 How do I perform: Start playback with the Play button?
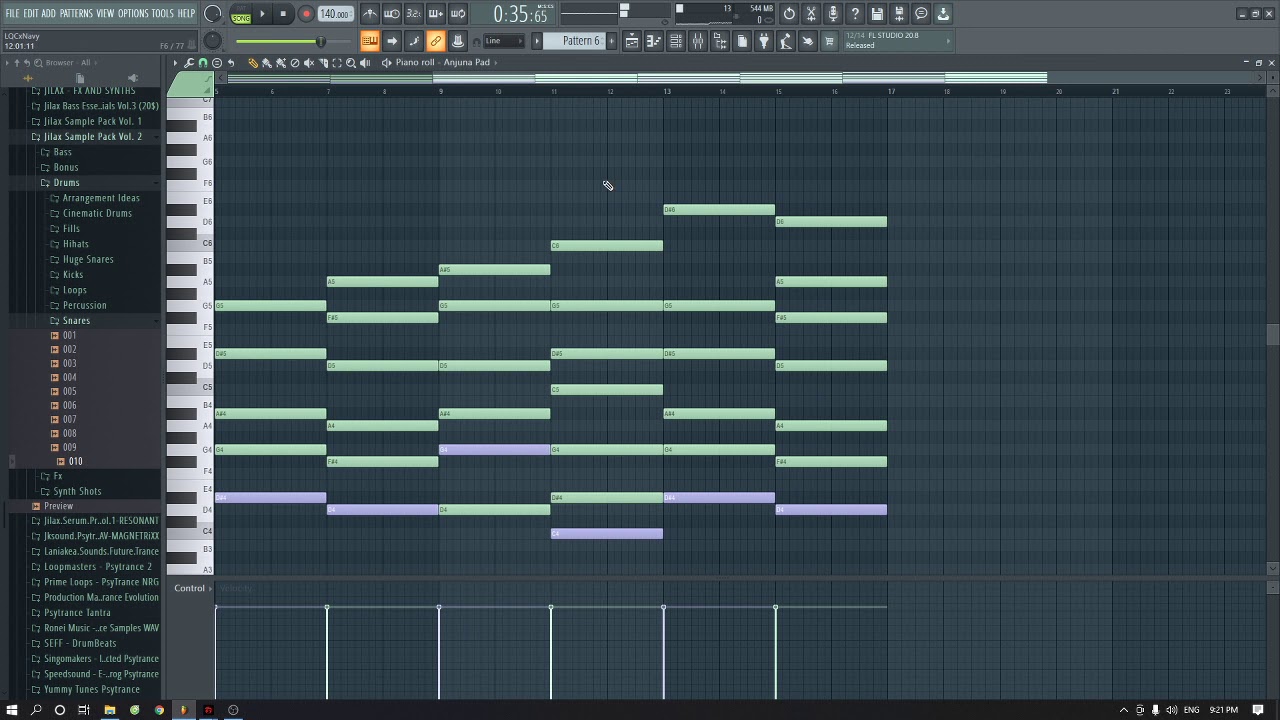[262, 14]
